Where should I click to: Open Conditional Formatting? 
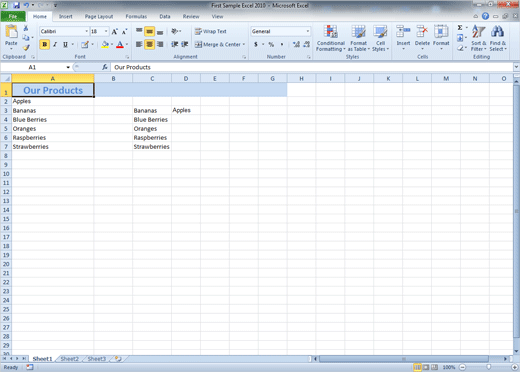click(x=331, y=38)
